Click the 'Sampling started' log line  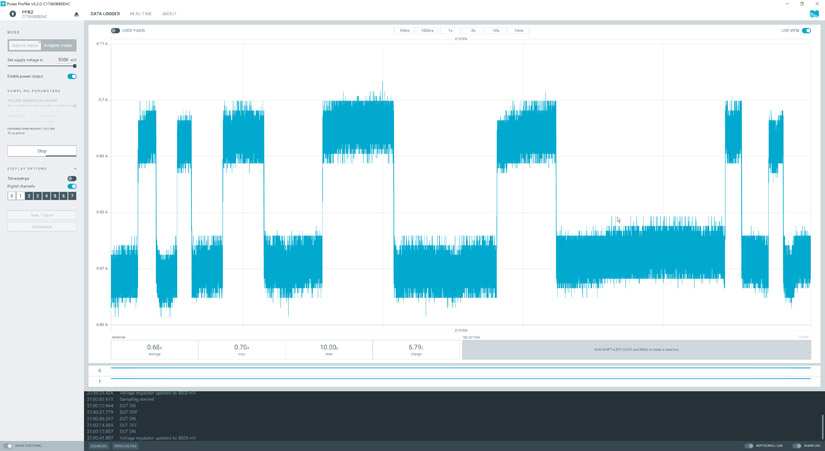click(x=136, y=399)
